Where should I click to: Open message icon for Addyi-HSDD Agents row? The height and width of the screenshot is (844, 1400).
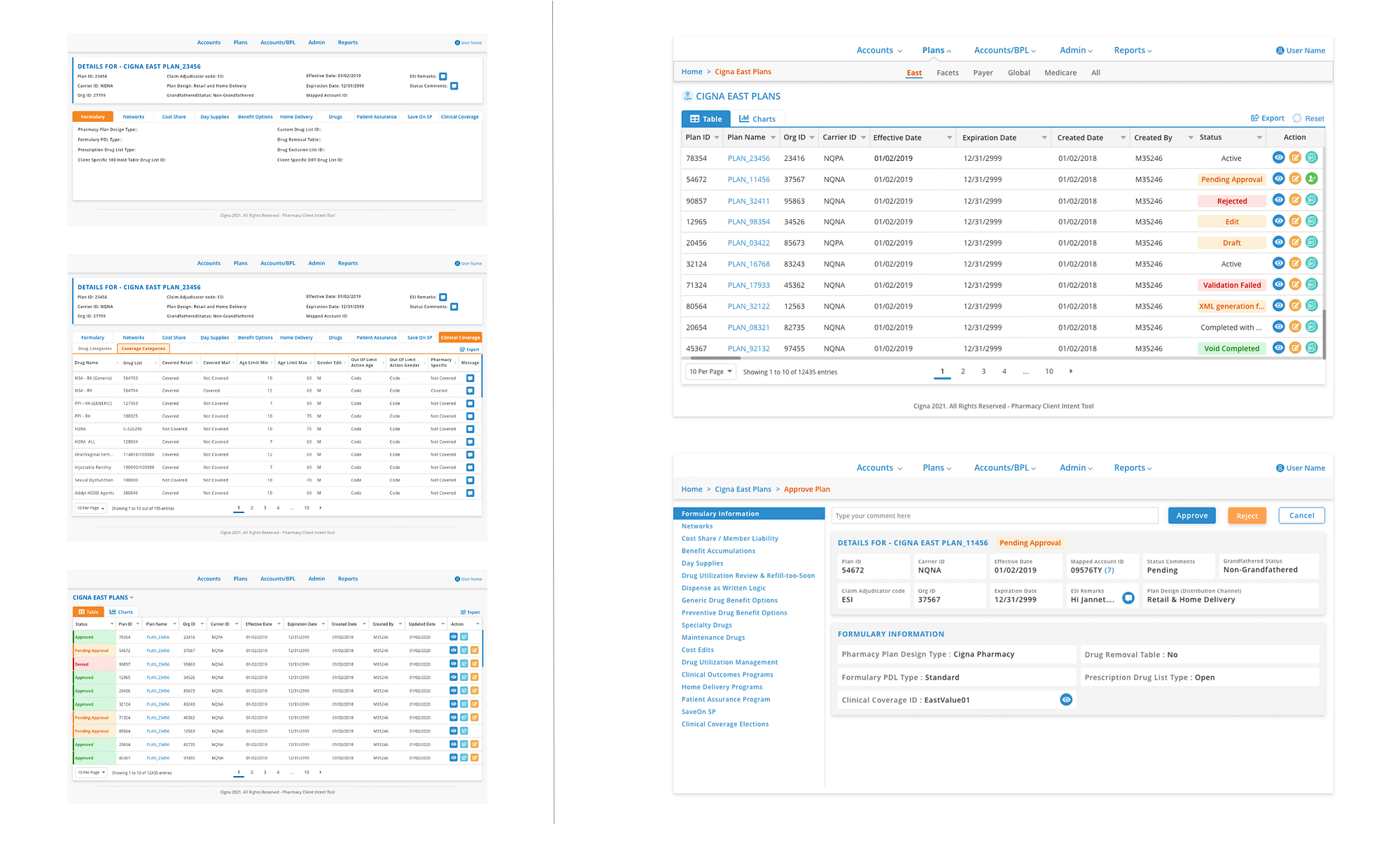pyautogui.click(x=470, y=493)
